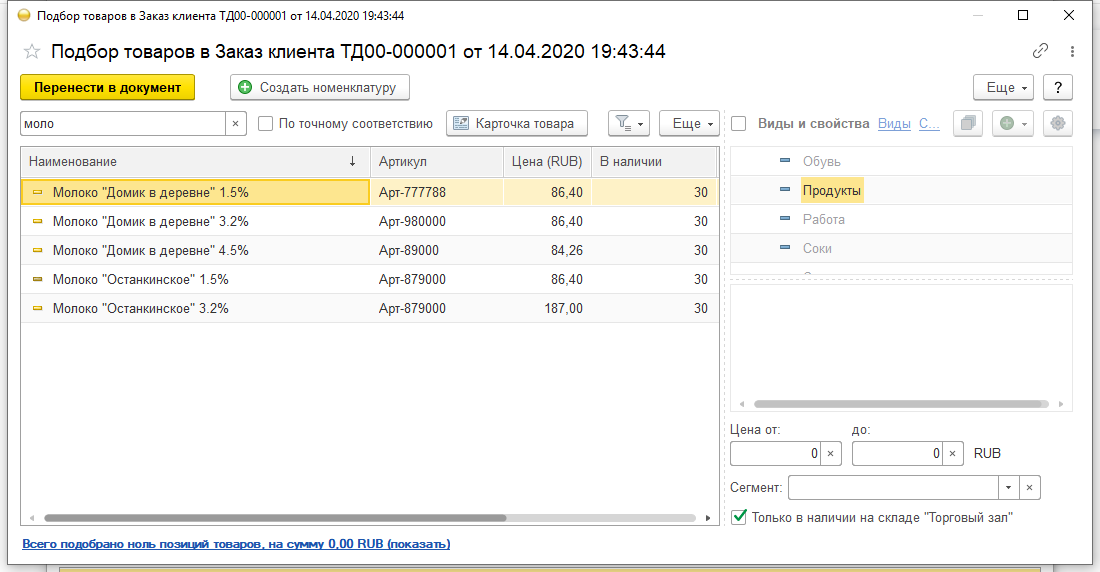Screen dimensions: 1100x572
Task: Uncheck 'Только в наличии на складе' checkbox
Action: click(739, 517)
